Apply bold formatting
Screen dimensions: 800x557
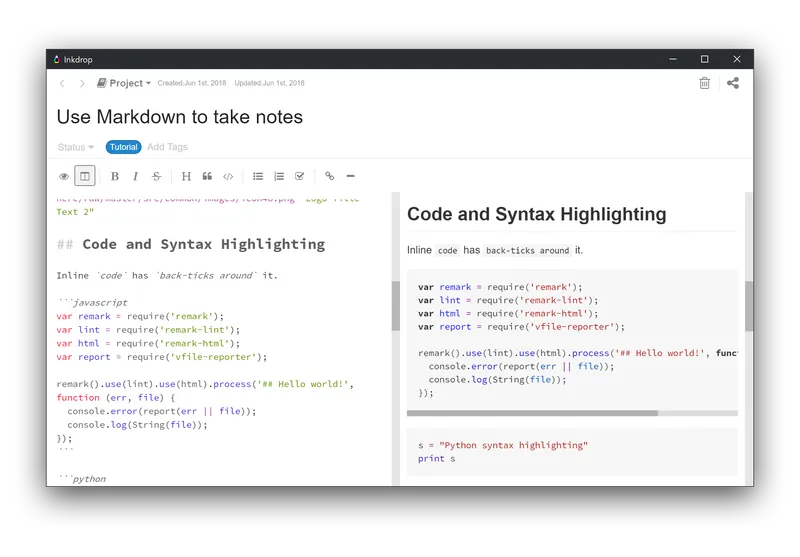(x=115, y=176)
